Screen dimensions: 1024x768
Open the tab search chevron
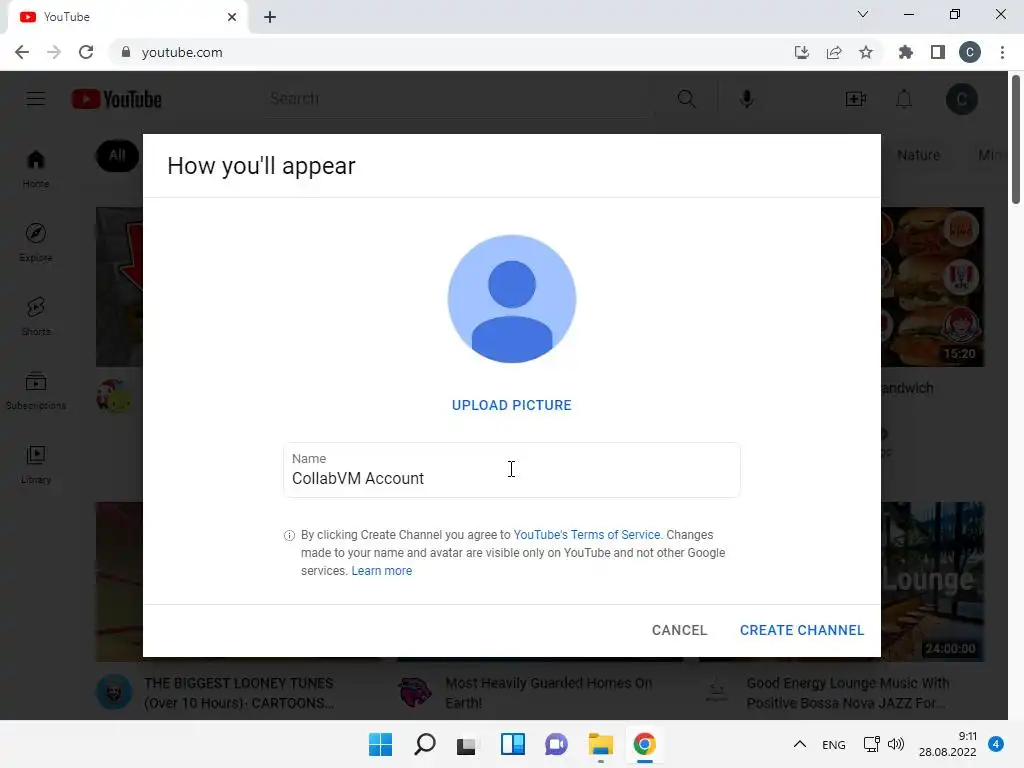[x=863, y=14]
